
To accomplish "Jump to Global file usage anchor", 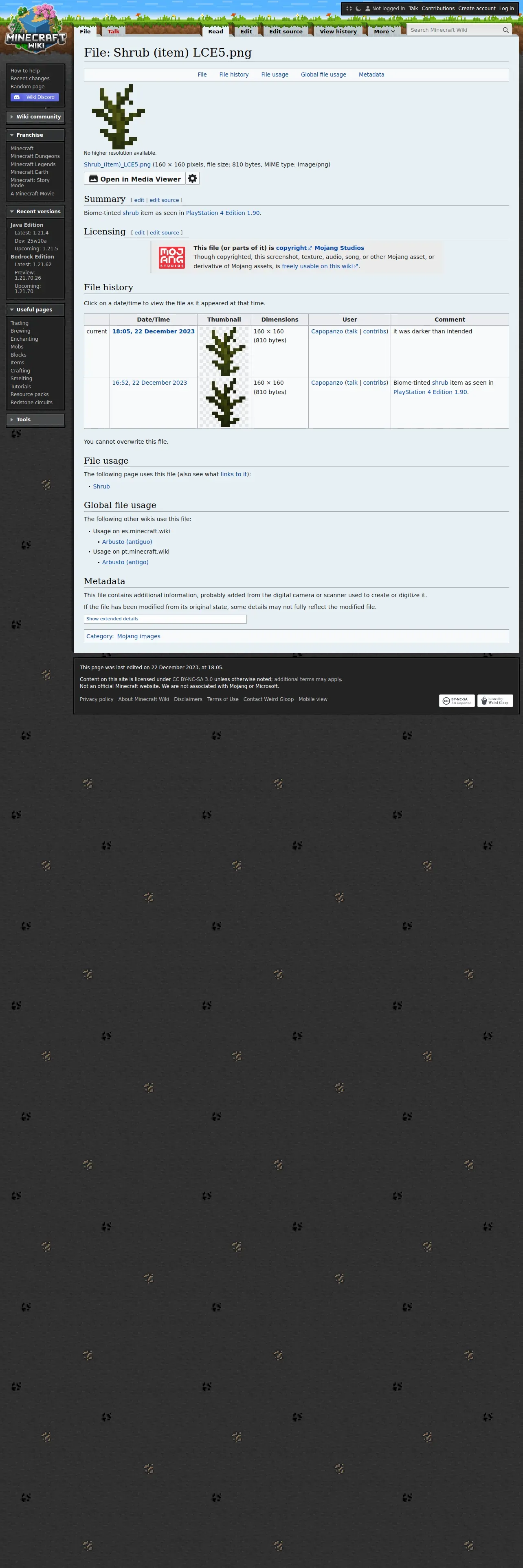I will [323, 74].
